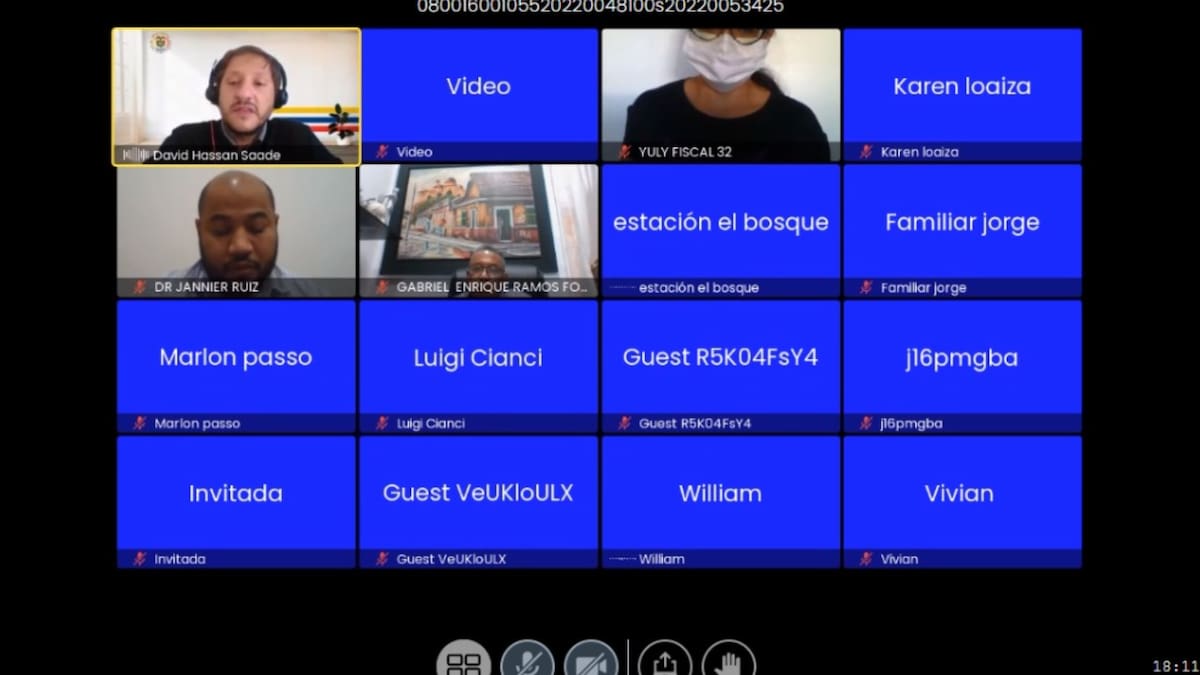Screen dimensions: 1200x675
Task: Click muted mic icon beside DR JANNIER RUIZ
Action: point(140,288)
